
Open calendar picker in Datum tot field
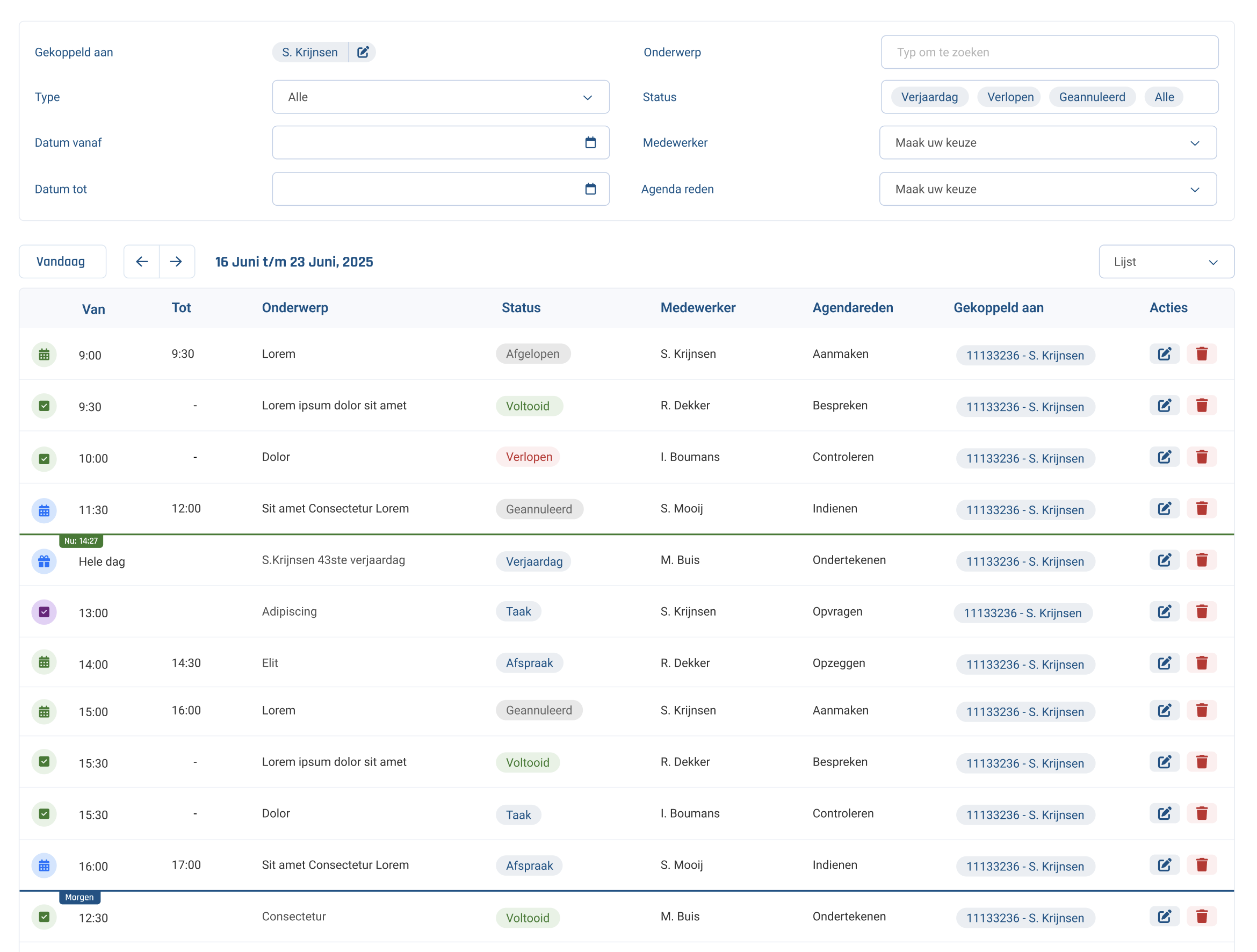(x=590, y=189)
